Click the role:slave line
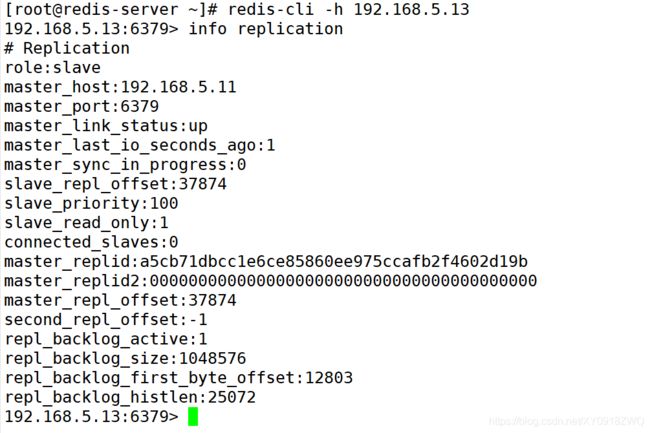 pyautogui.click(x=52, y=68)
